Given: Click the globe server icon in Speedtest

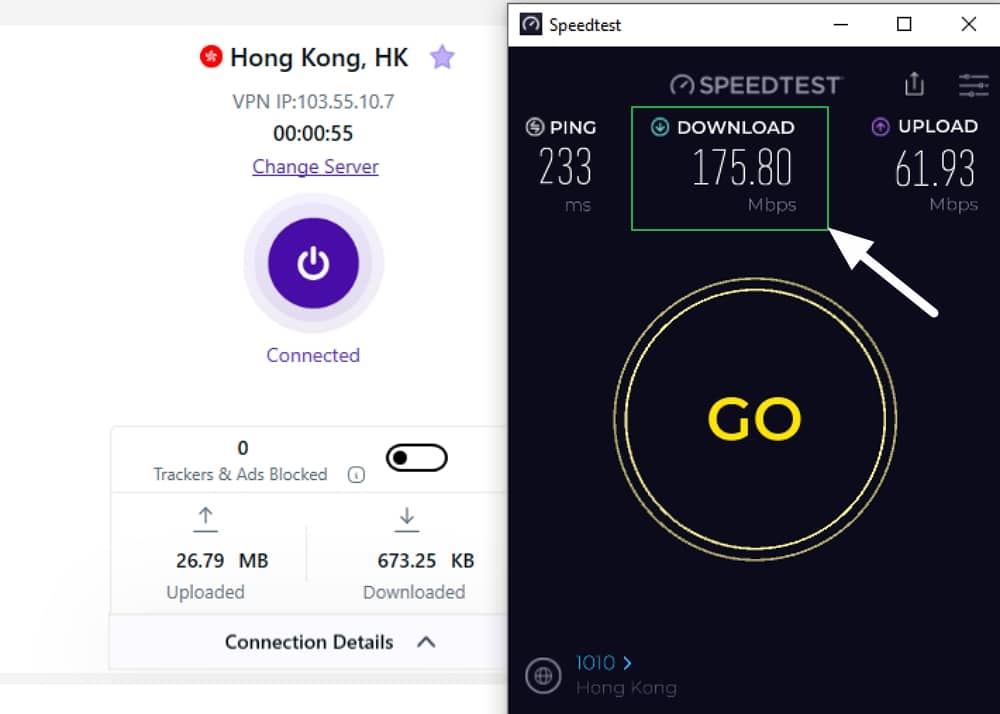Looking at the screenshot, I should coord(543,676).
